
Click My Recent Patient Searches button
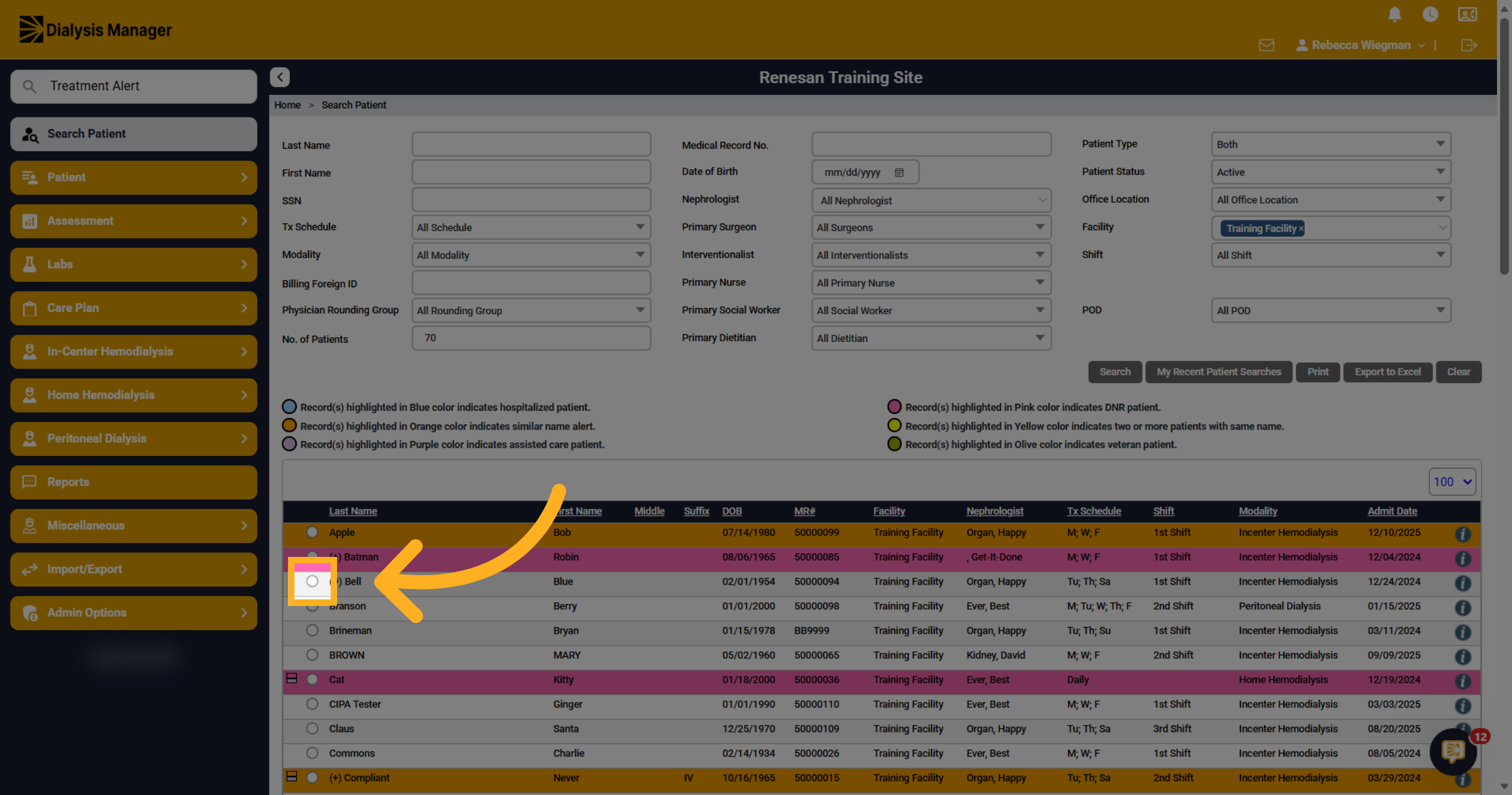click(x=1218, y=372)
